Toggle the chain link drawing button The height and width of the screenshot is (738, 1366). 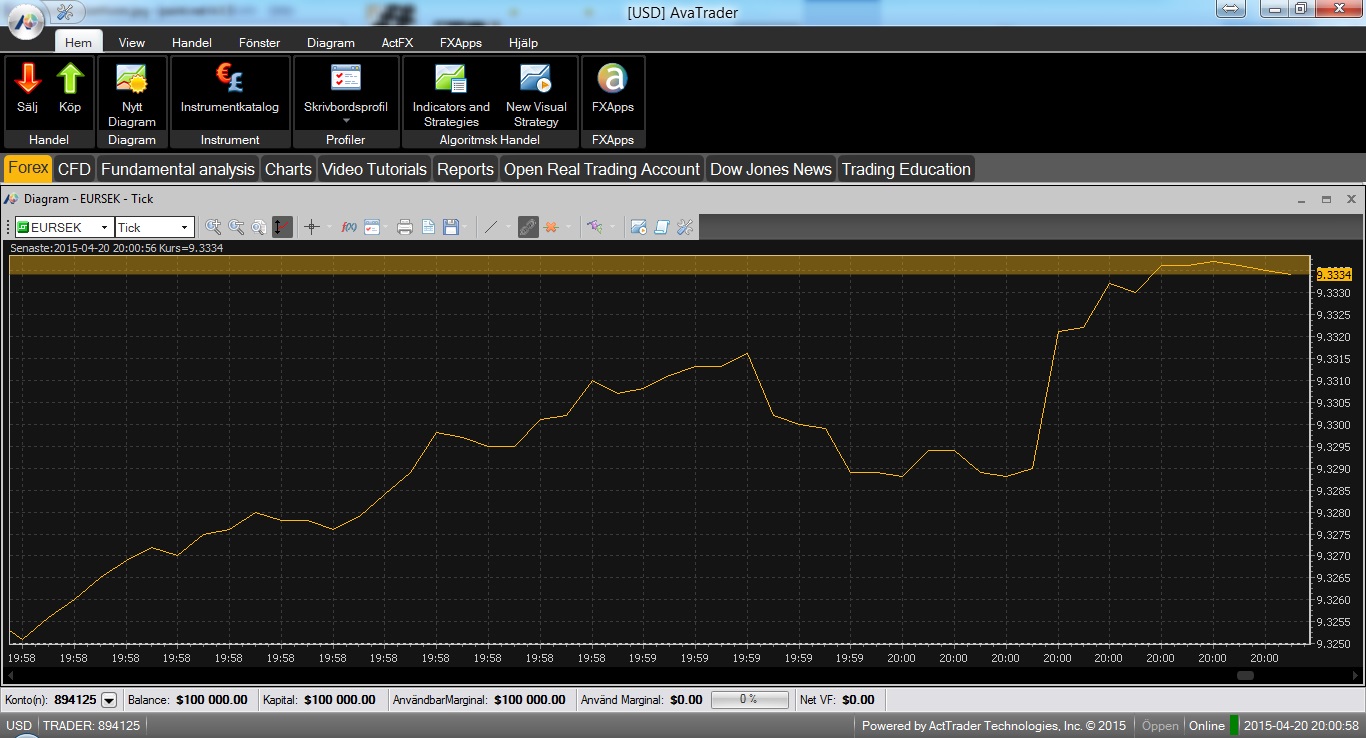pyautogui.click(x=528, y=227)
